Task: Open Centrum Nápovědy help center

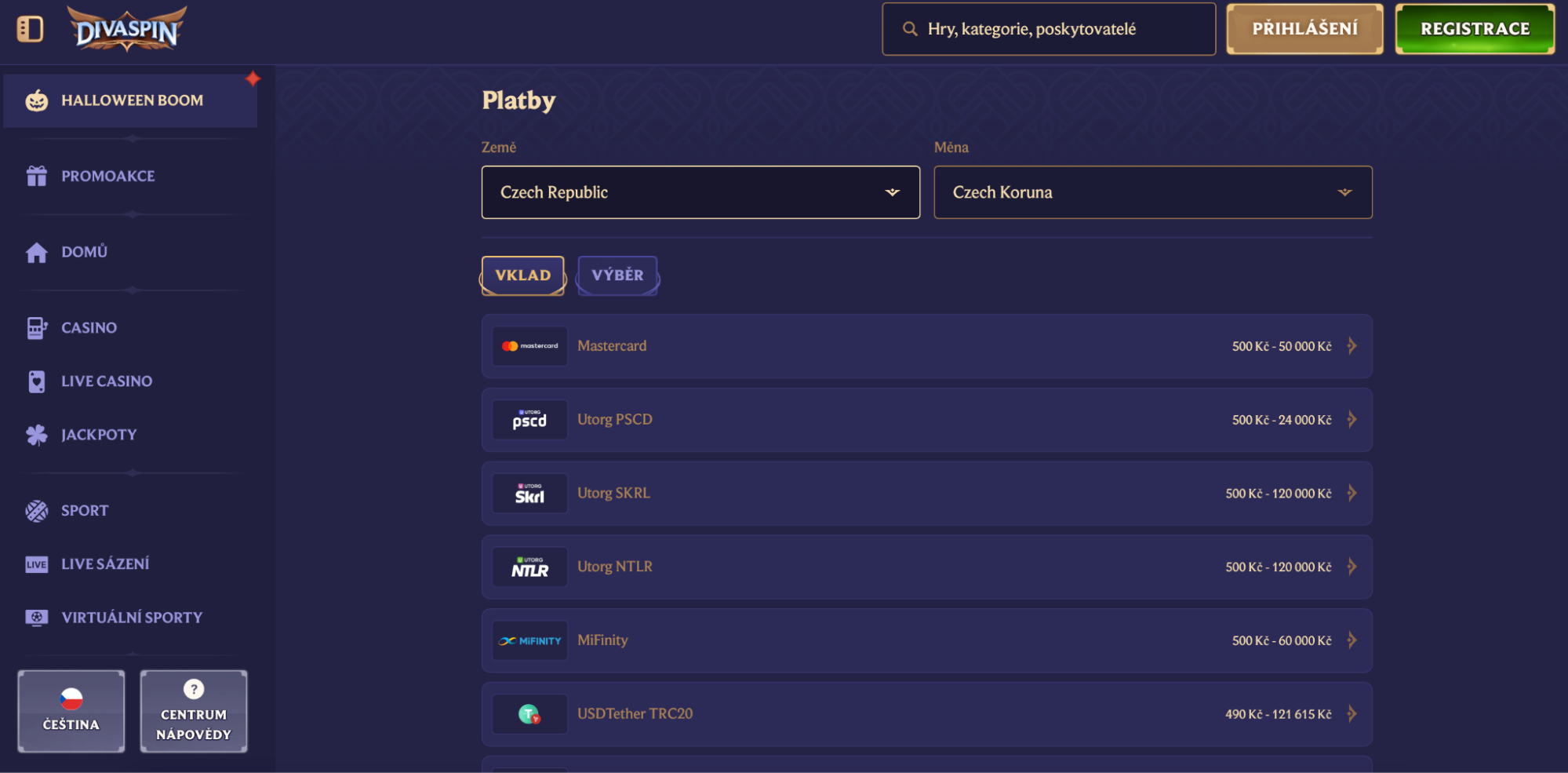Action: click(x=194, y=711)
